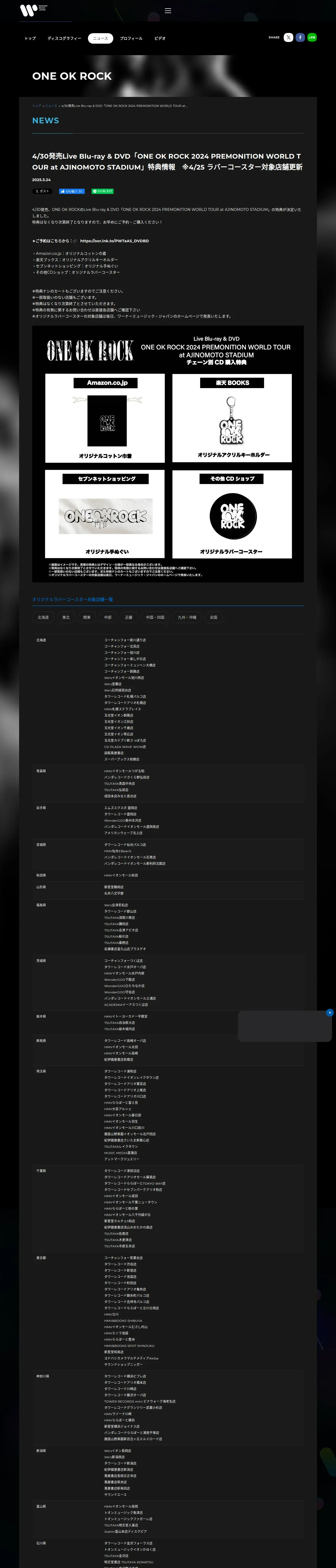This screenshot has height=1568, width=336.
Task: Click the オリジナルラバーコースター対象店舗一覧 heading
Action: pyautogui.click(x=72, y=599)
